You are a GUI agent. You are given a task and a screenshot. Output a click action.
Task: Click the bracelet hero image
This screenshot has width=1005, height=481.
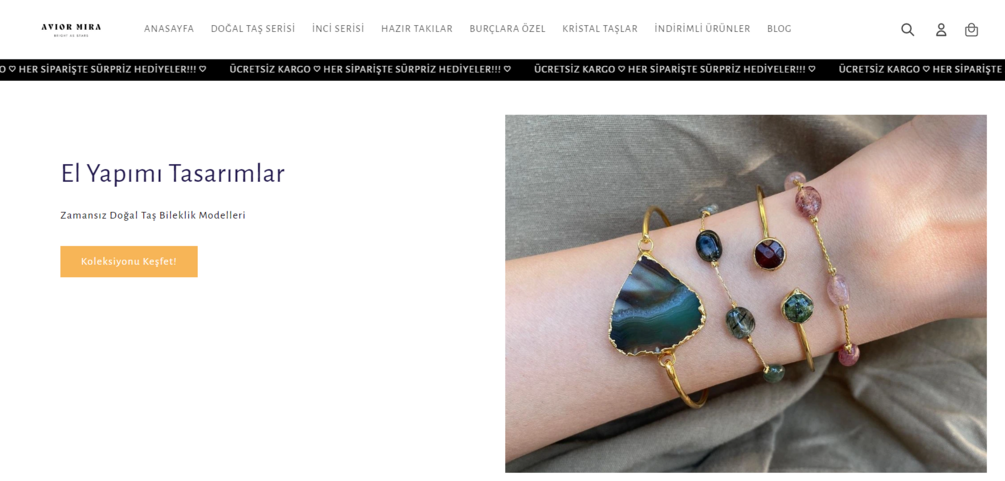(x=746, y=294)
